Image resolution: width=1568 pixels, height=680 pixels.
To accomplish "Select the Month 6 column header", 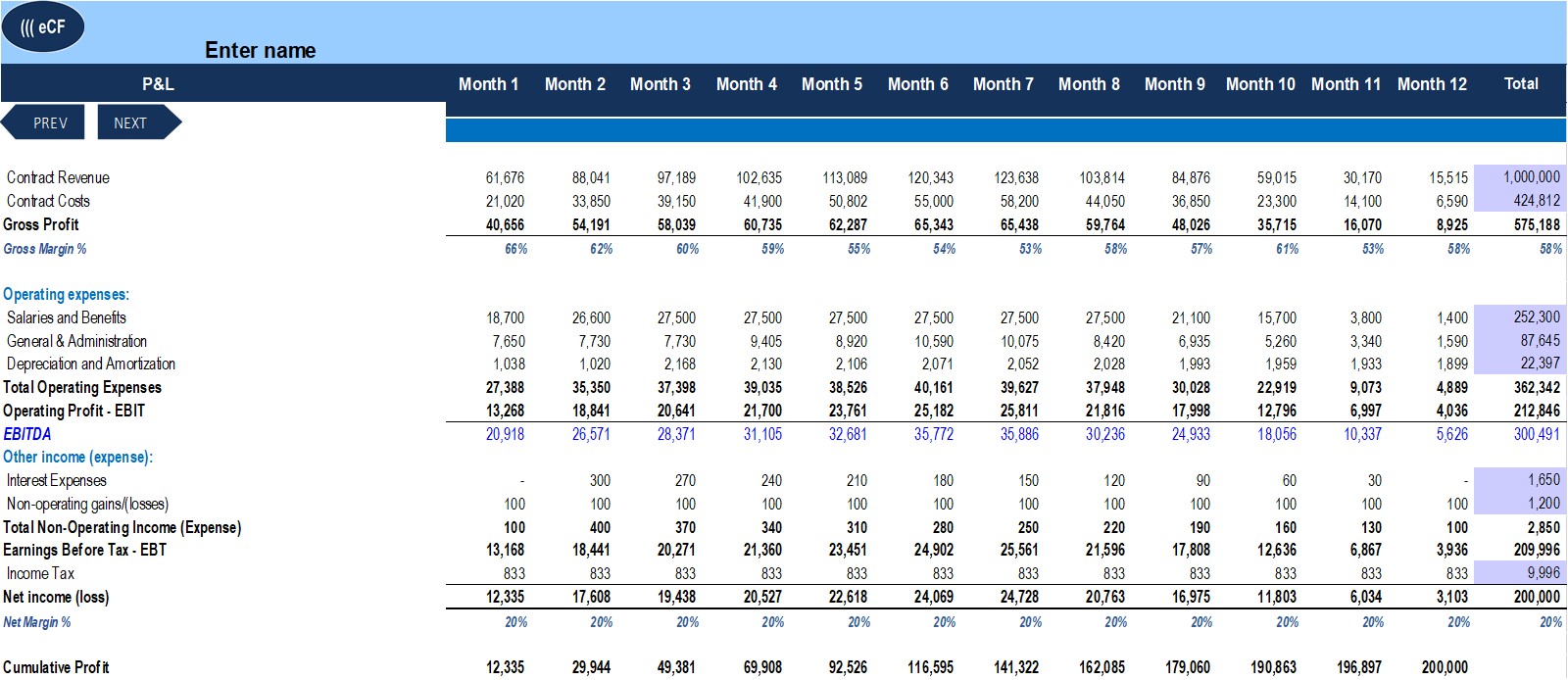I will (917, 84).
